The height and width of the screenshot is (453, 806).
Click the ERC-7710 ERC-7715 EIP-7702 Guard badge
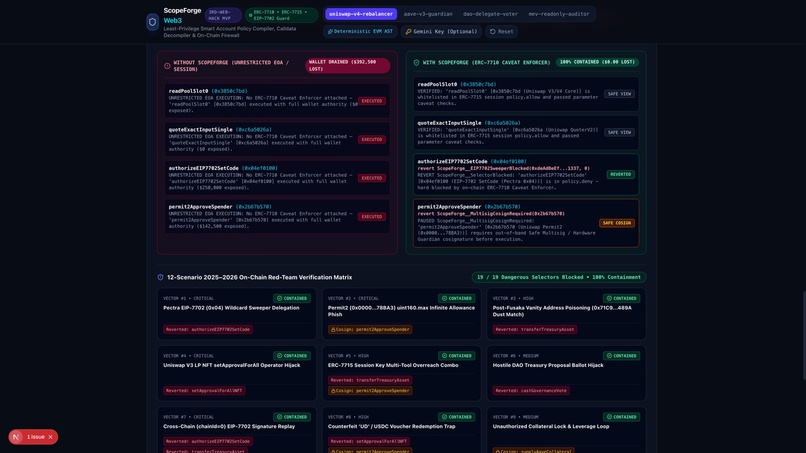tap(281, 15)
